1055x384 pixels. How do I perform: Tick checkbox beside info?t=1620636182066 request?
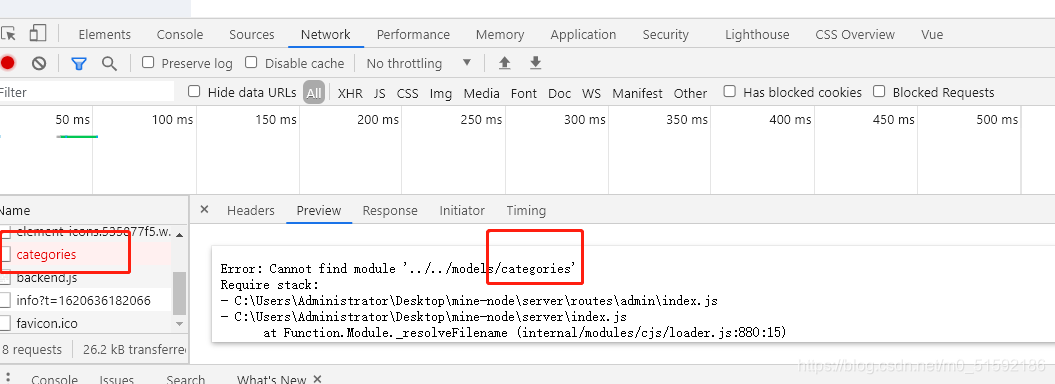coord(5,301)
